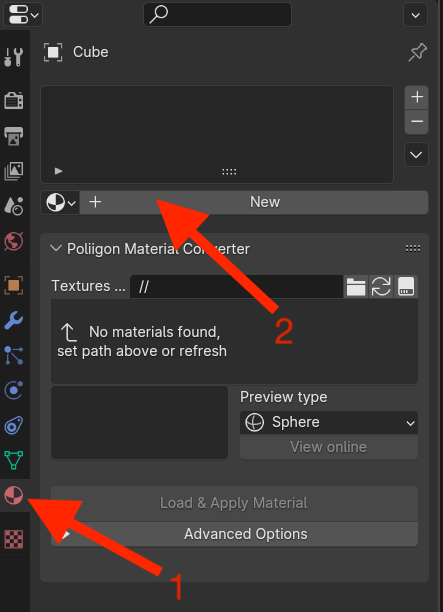Open the Object properties icon
The image size is (443, 612).
click(x=14, y=285)
